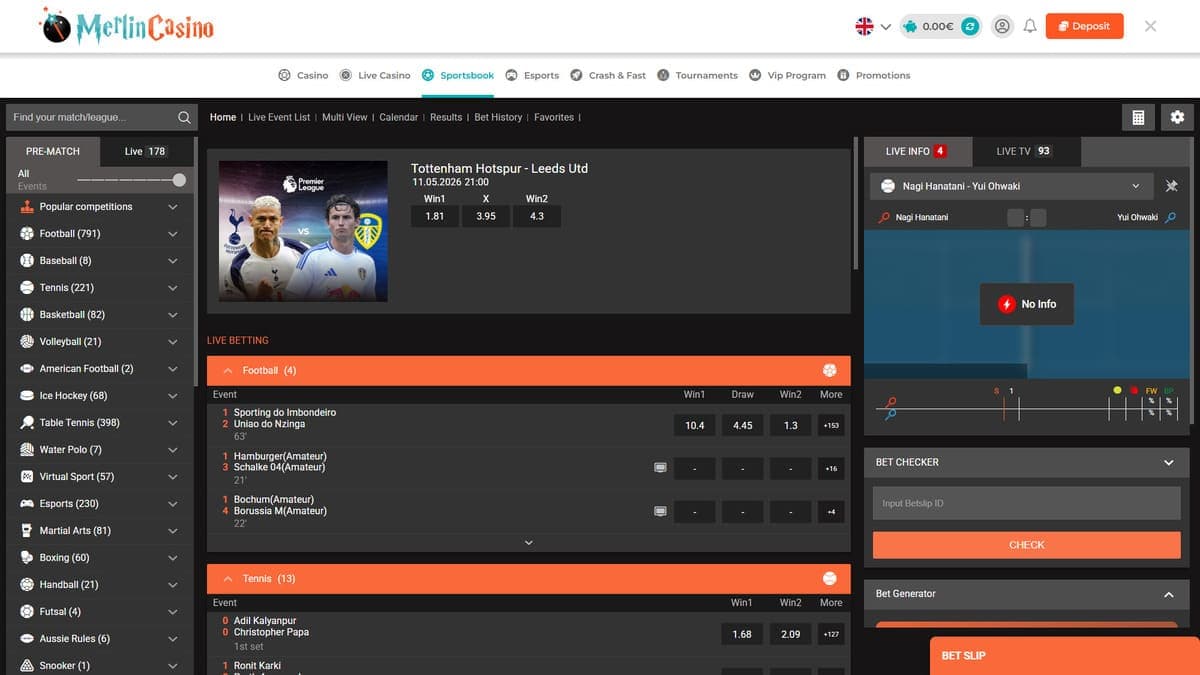Viewport: 1200px width, 675px height.
Task: Select Draw odds 4.45 Sporting do Imbondeiro
Action: pos(743,425)
